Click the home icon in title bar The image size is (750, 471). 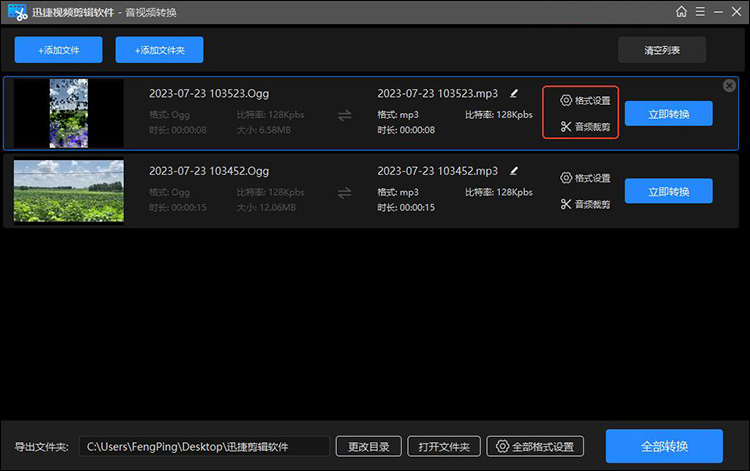coord(681,11)
